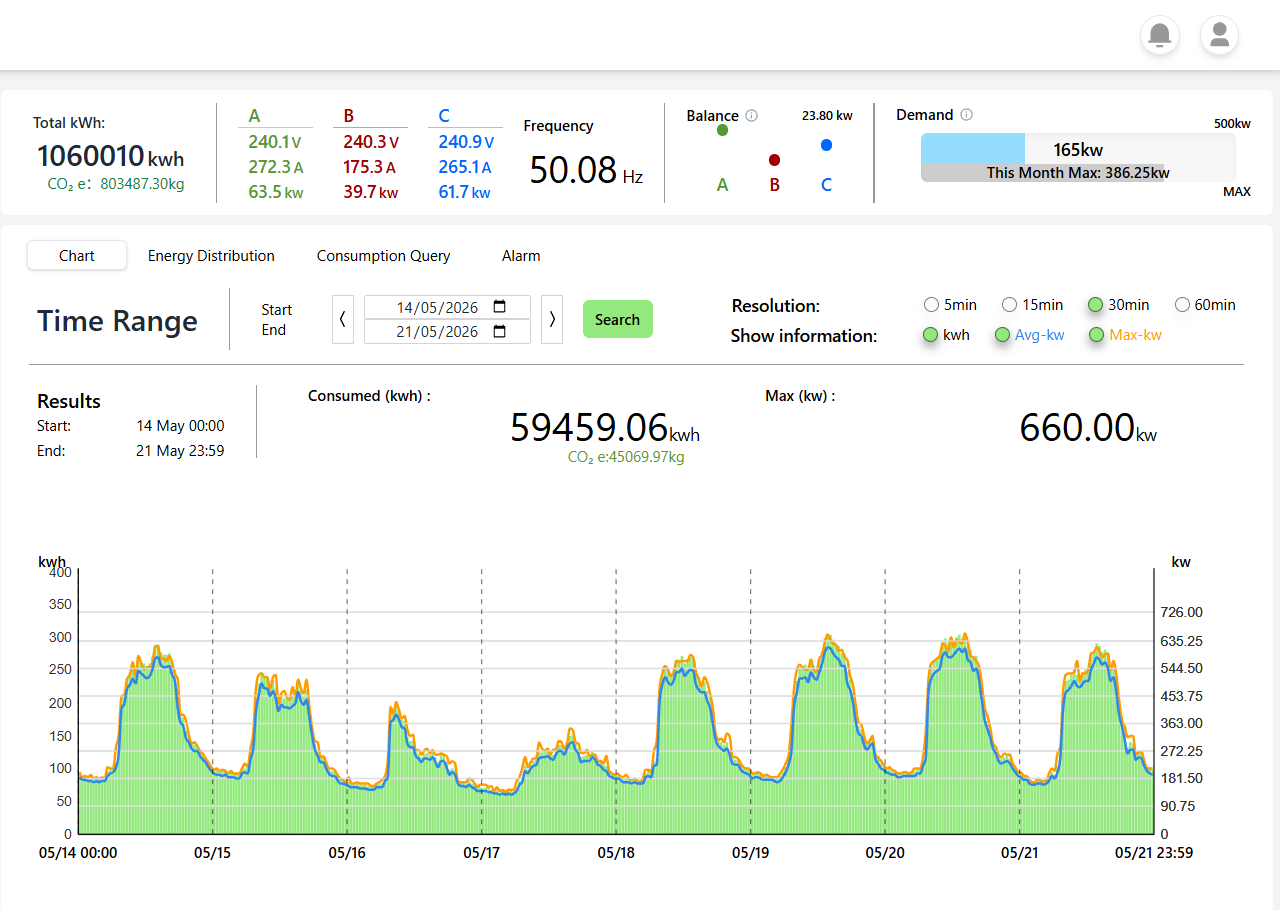The image size is (1280, 910).
Task: Go to previous date range arrow
Action: [343, 319]
